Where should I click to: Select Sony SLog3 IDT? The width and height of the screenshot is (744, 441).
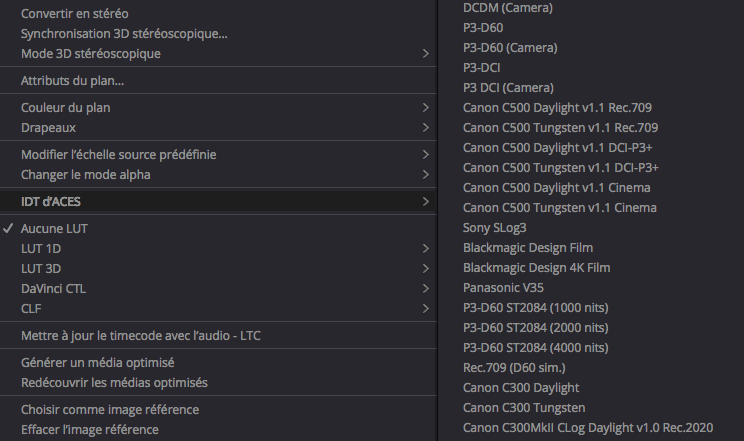tap(494, 228)
